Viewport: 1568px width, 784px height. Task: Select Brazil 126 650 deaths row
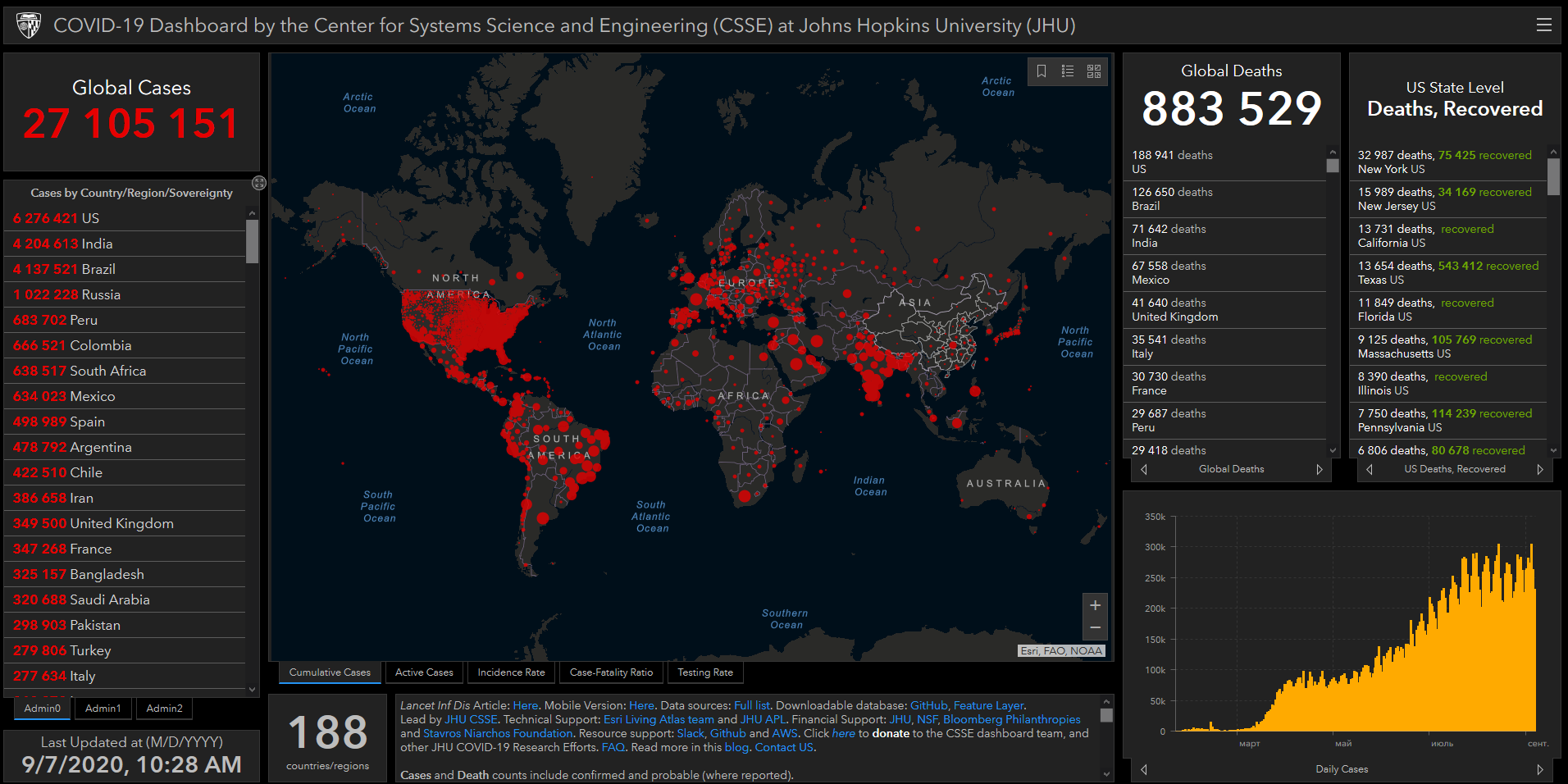pyautogui.click(x=1225, y=199)
